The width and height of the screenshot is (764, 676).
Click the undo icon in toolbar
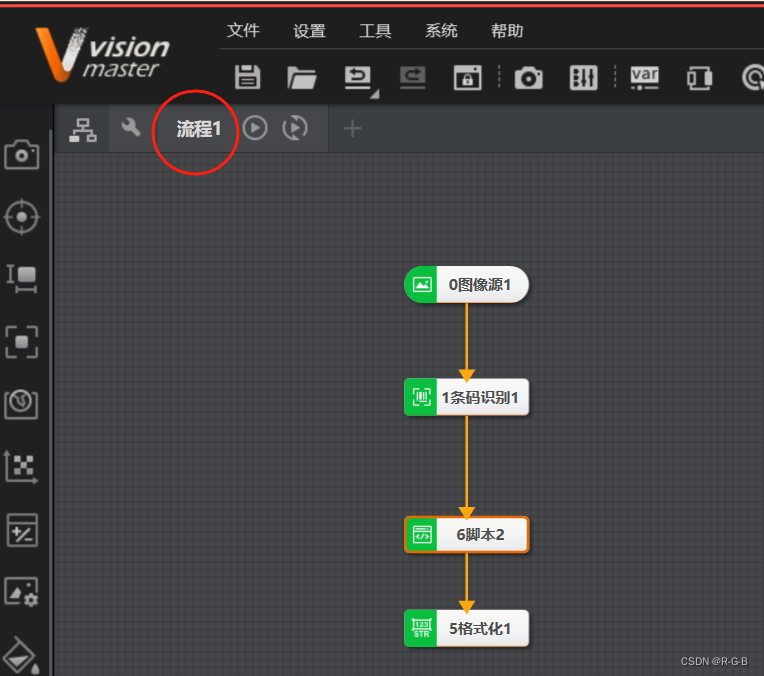(358, 77)
